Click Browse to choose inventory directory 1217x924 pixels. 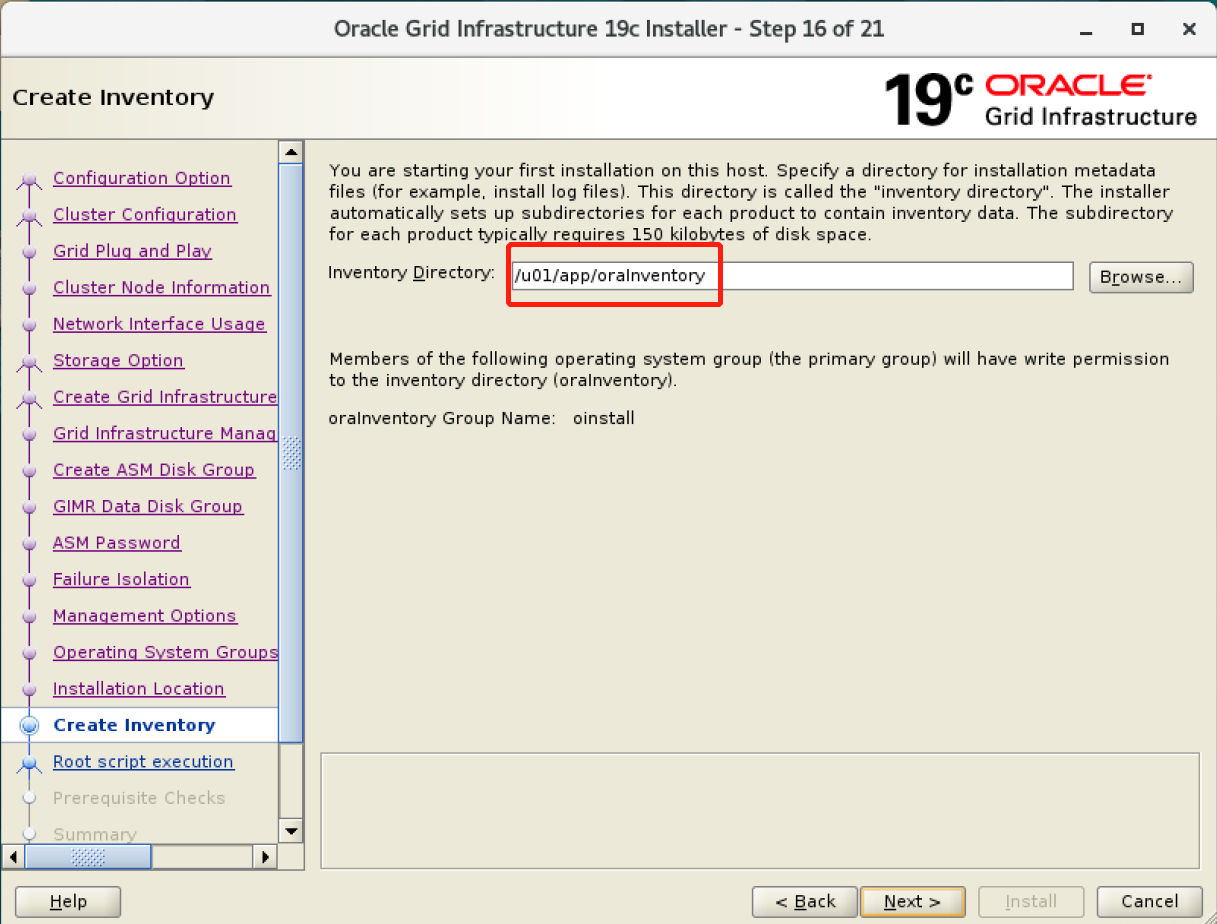pos(1141,277)
